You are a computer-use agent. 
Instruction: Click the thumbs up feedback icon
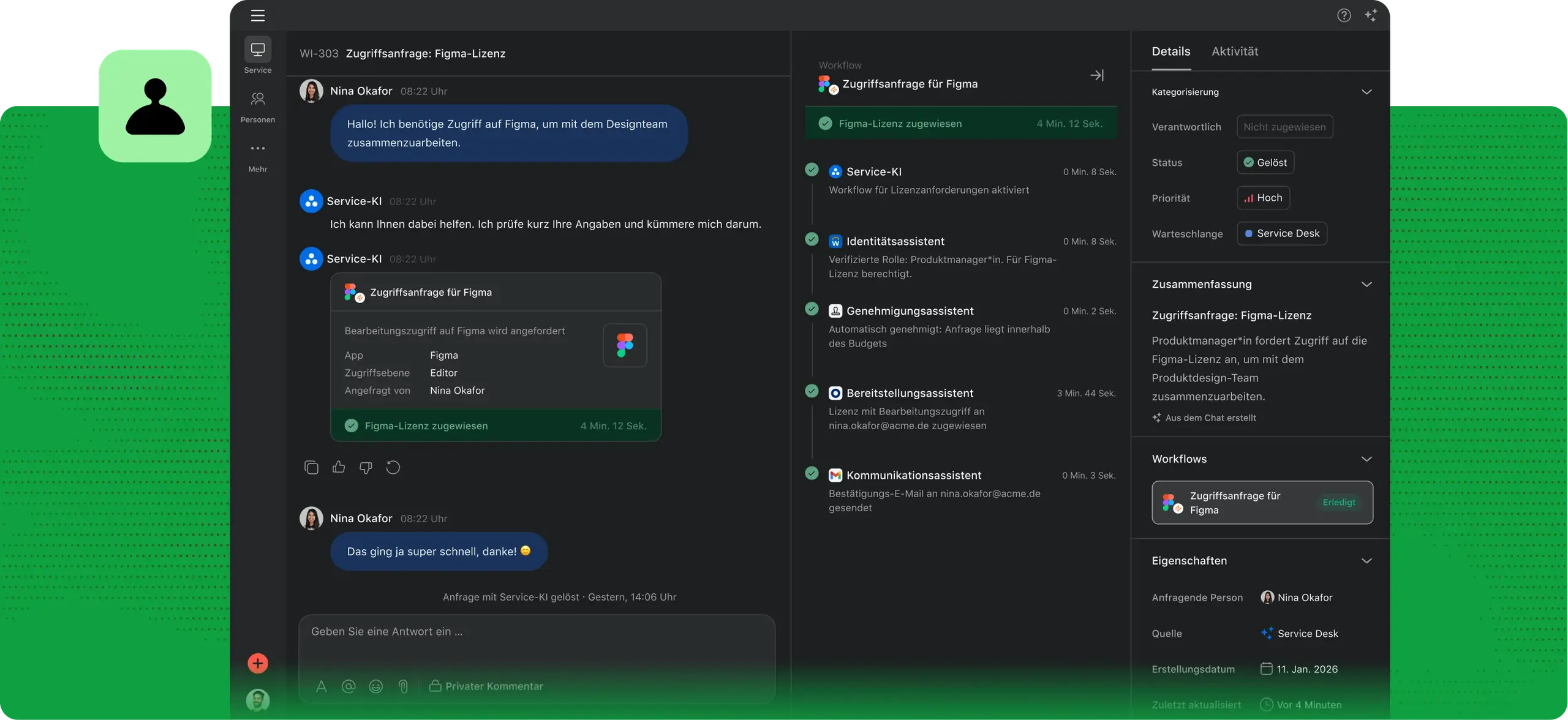click(x=339, y=468)
